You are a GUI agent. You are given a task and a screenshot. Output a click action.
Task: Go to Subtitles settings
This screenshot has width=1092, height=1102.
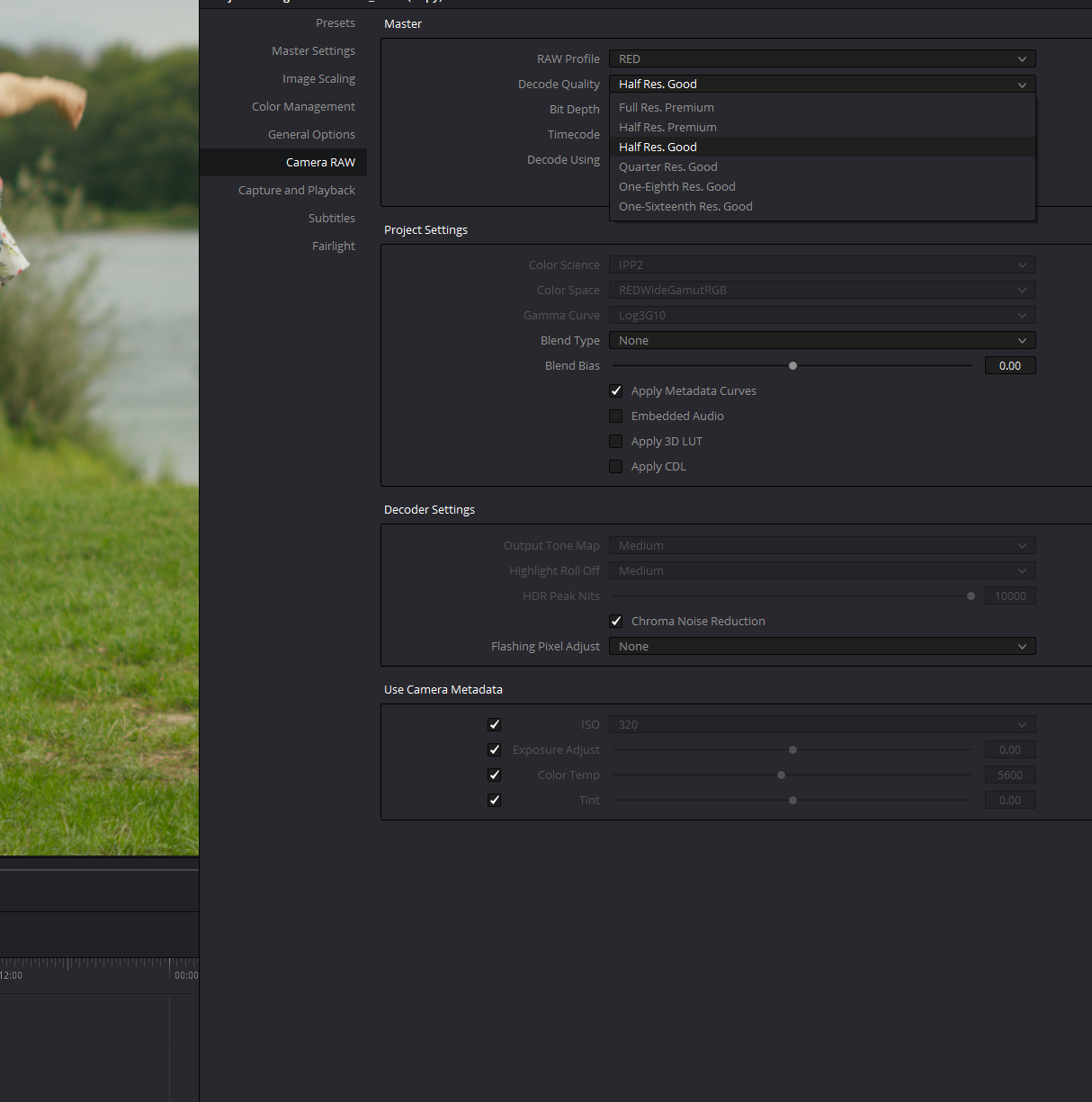[x=331, y=218]
